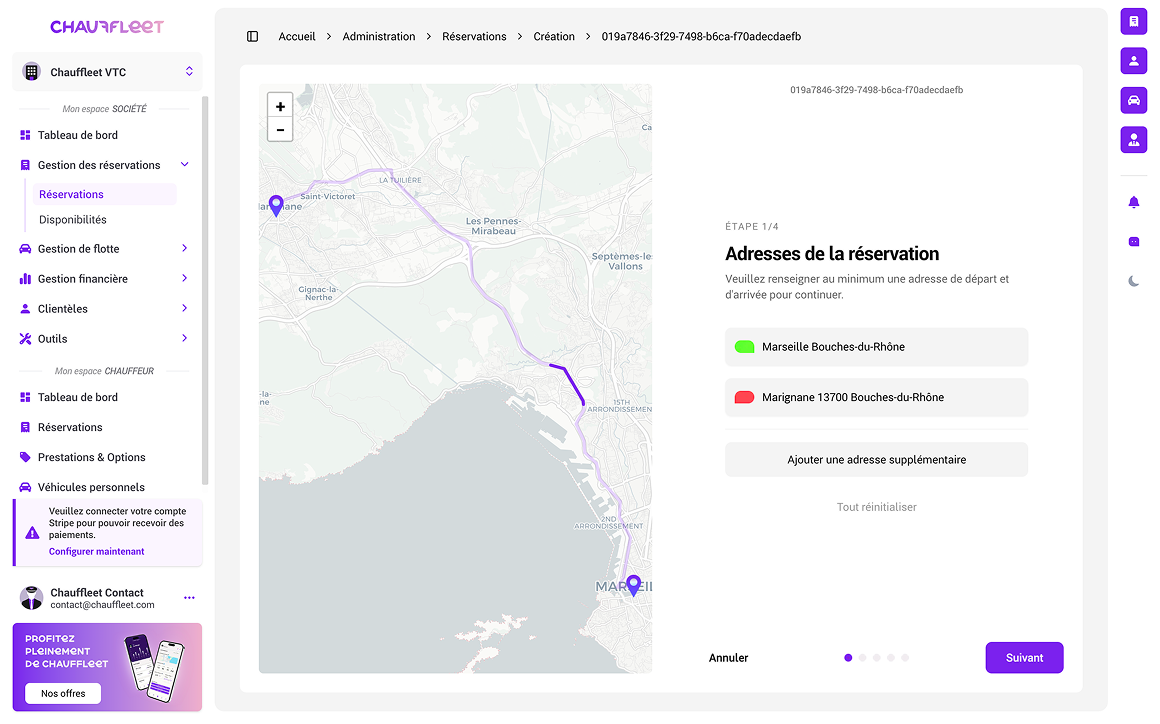Open Disponibilités in the sidebar

pyautogui.click(x=73, y=218)
